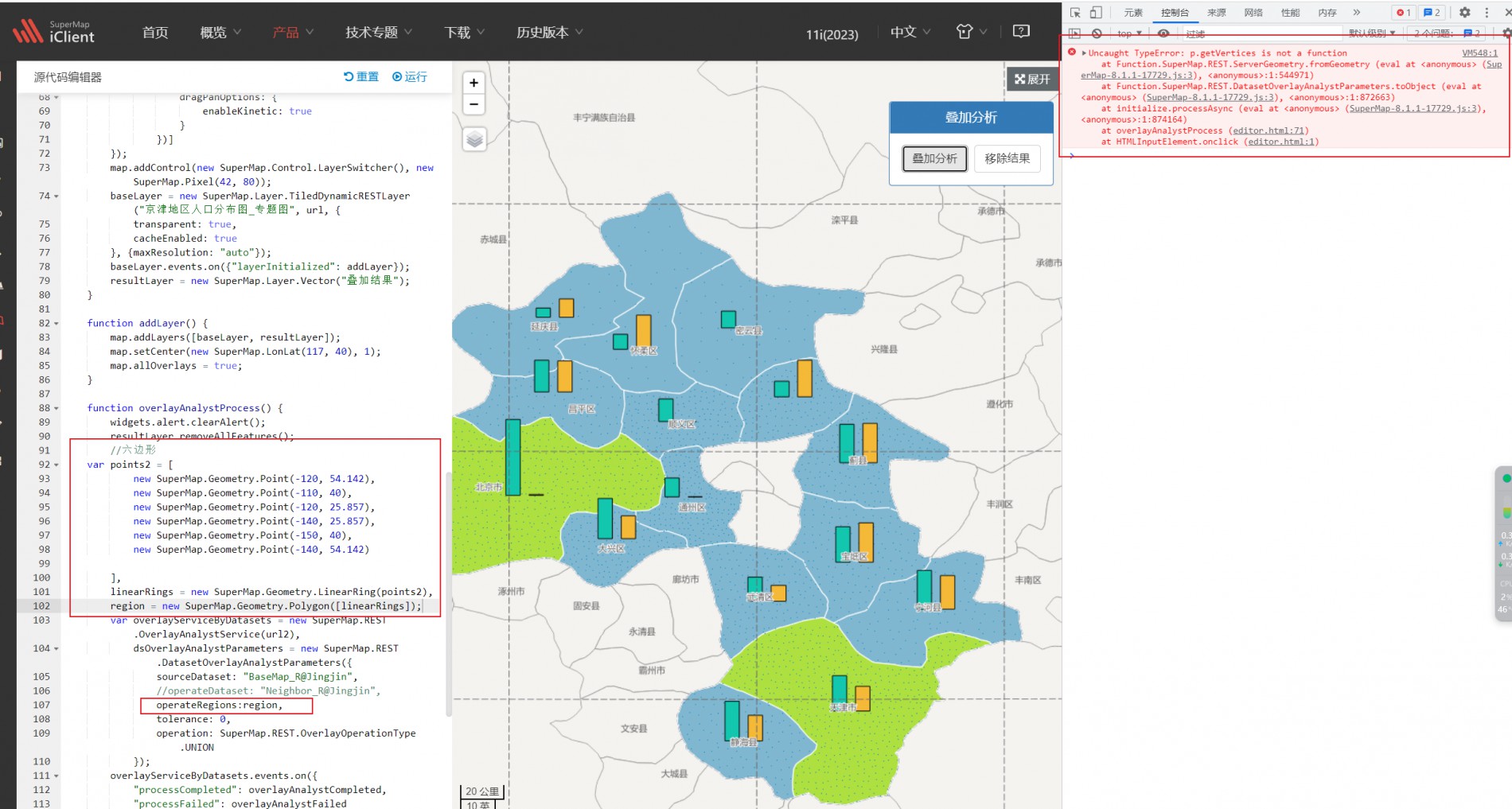
Task: Open map layer switcher icon
Action: tap(474, 140)
